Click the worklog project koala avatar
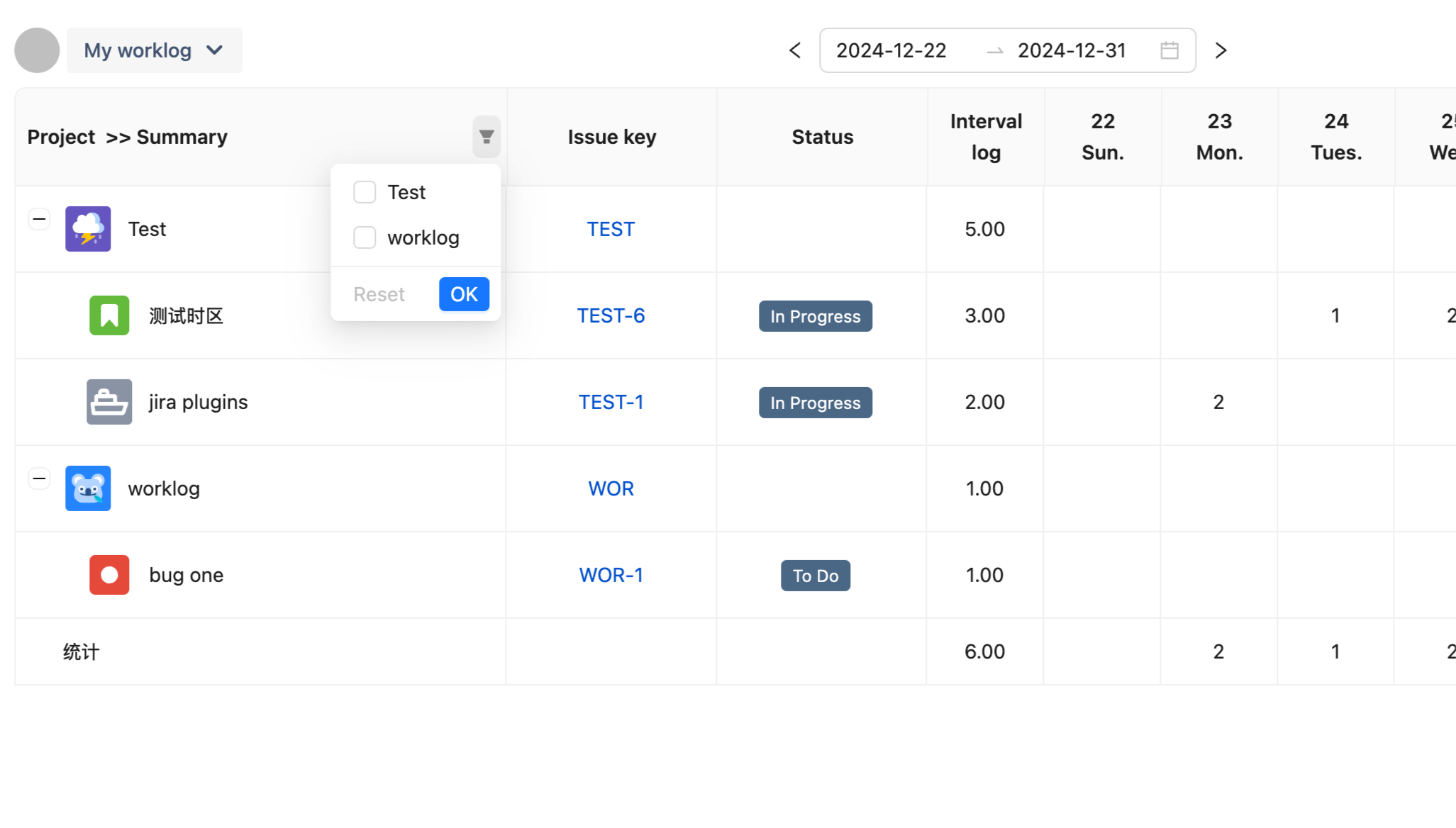This screenshot has height=828, width=1456. coord(88,488)
